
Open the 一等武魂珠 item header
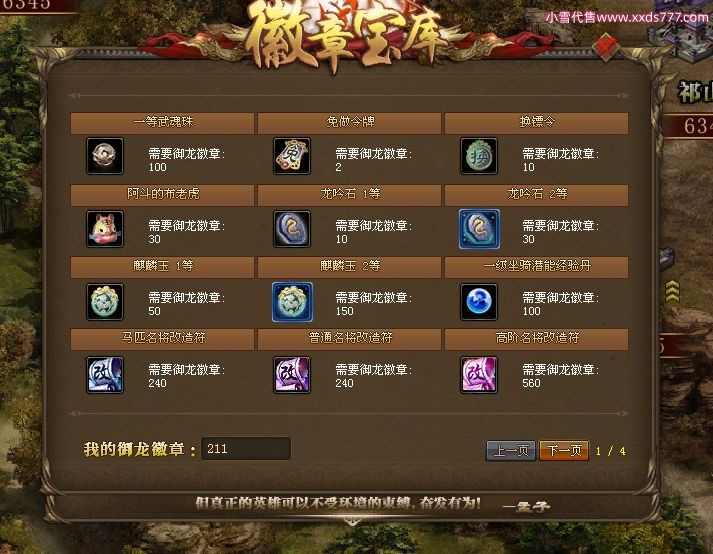162,122
